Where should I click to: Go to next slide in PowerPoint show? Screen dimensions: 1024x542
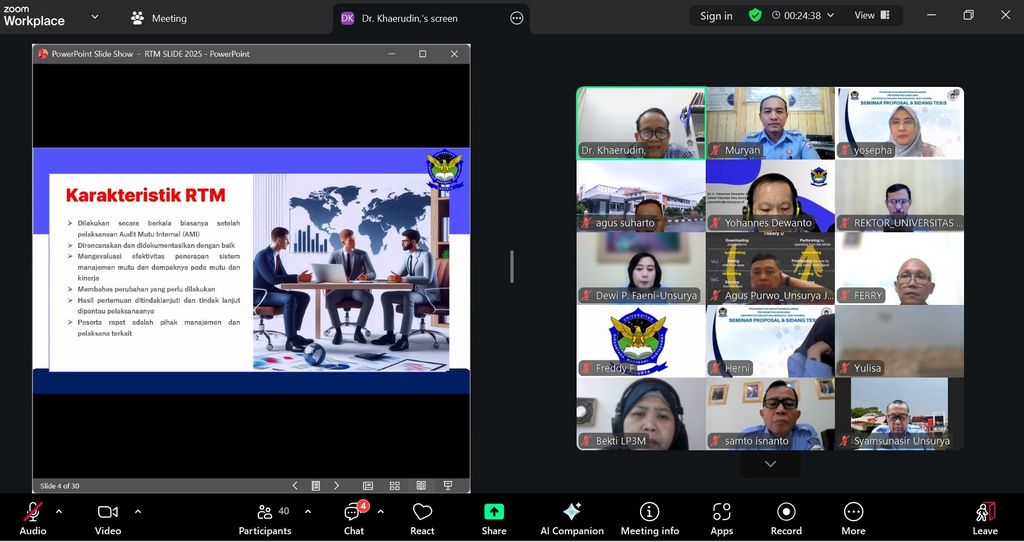coord(336,485)
